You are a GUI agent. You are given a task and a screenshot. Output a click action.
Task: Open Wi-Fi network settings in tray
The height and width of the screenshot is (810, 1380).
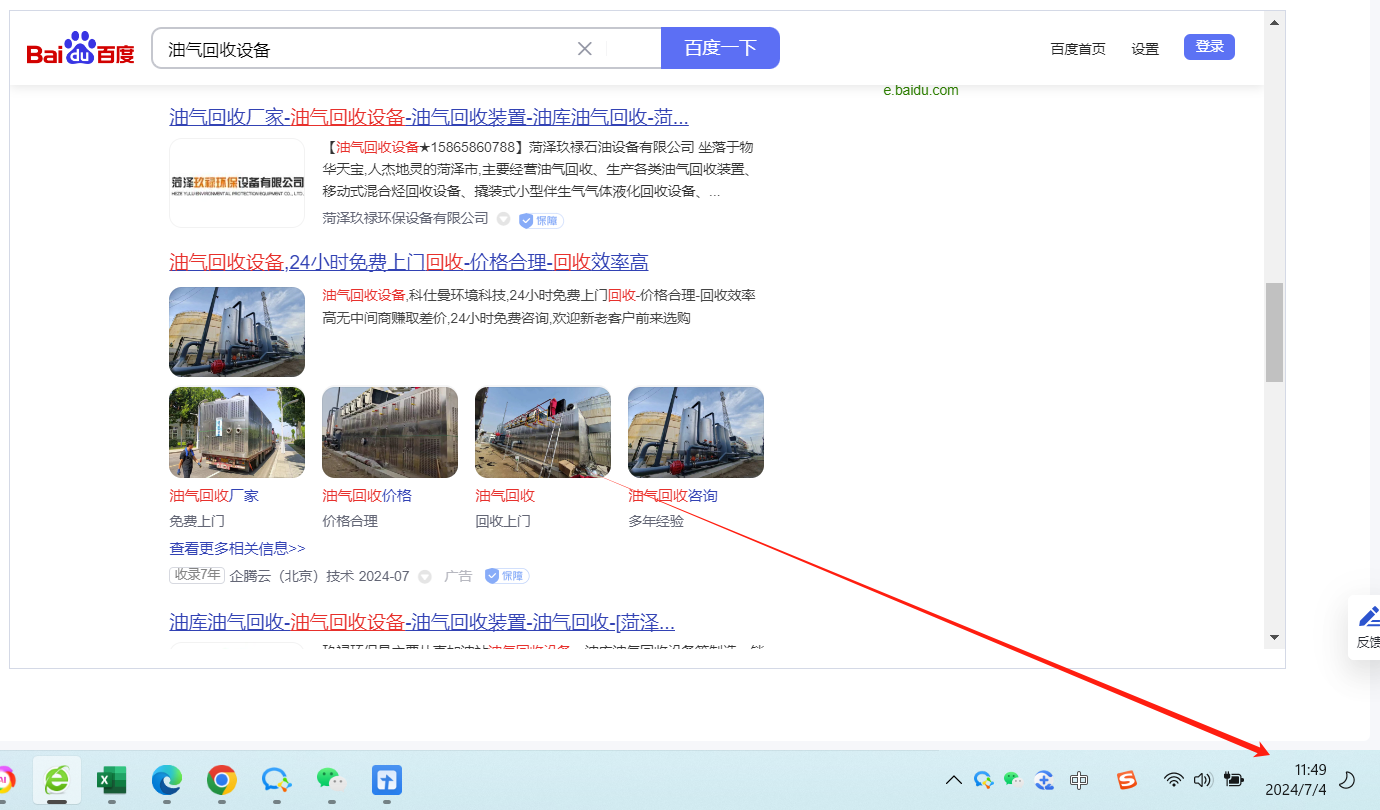[1173, 780]
